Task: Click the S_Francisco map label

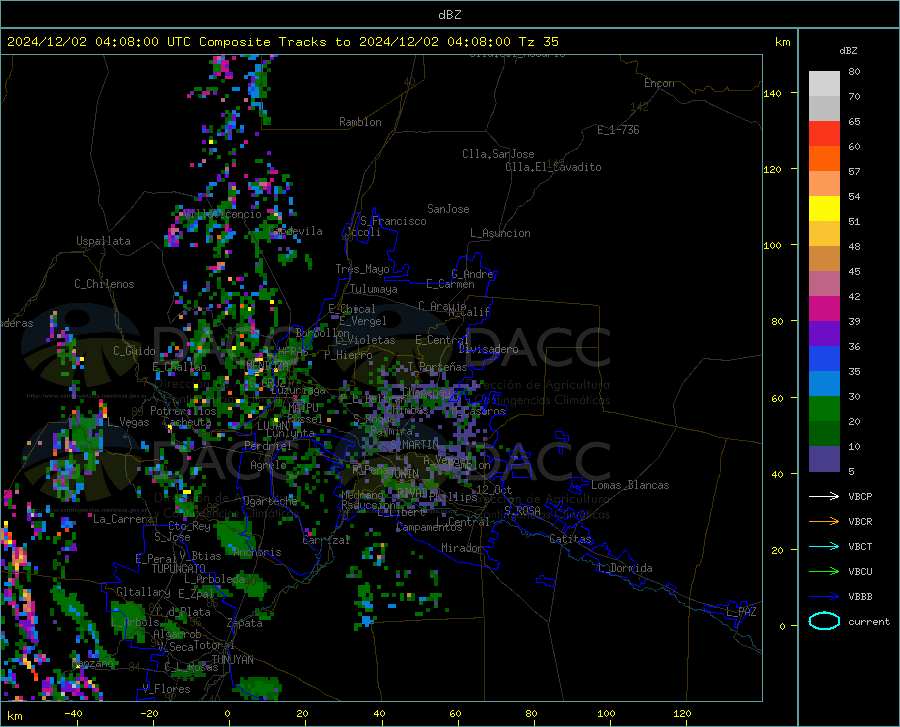Action: click(393, 221)
